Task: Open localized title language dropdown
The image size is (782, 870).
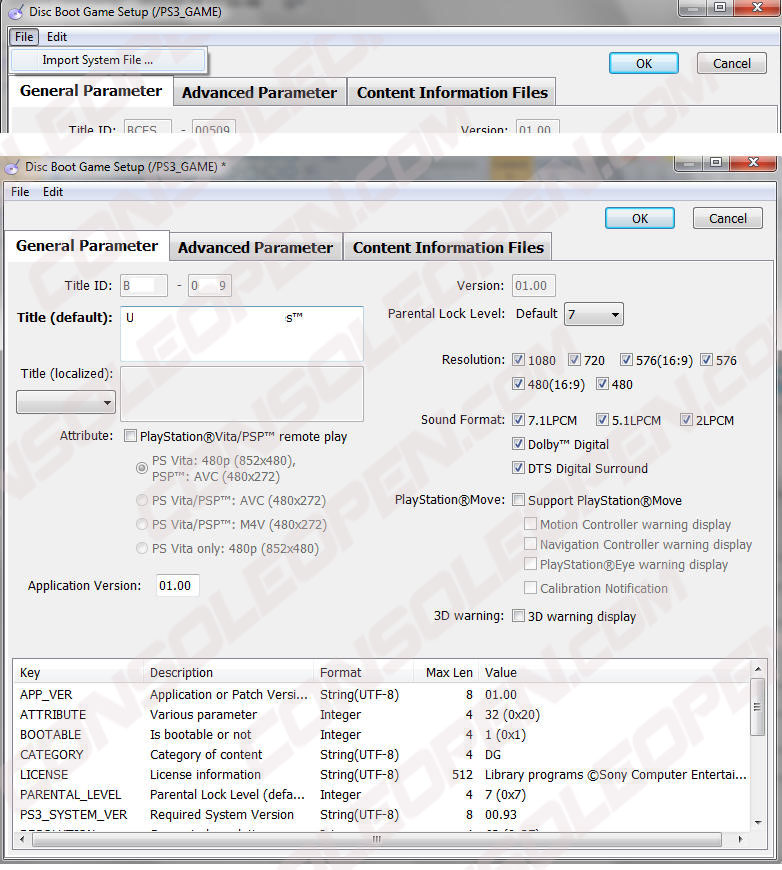Action: [x=66, y=402]
